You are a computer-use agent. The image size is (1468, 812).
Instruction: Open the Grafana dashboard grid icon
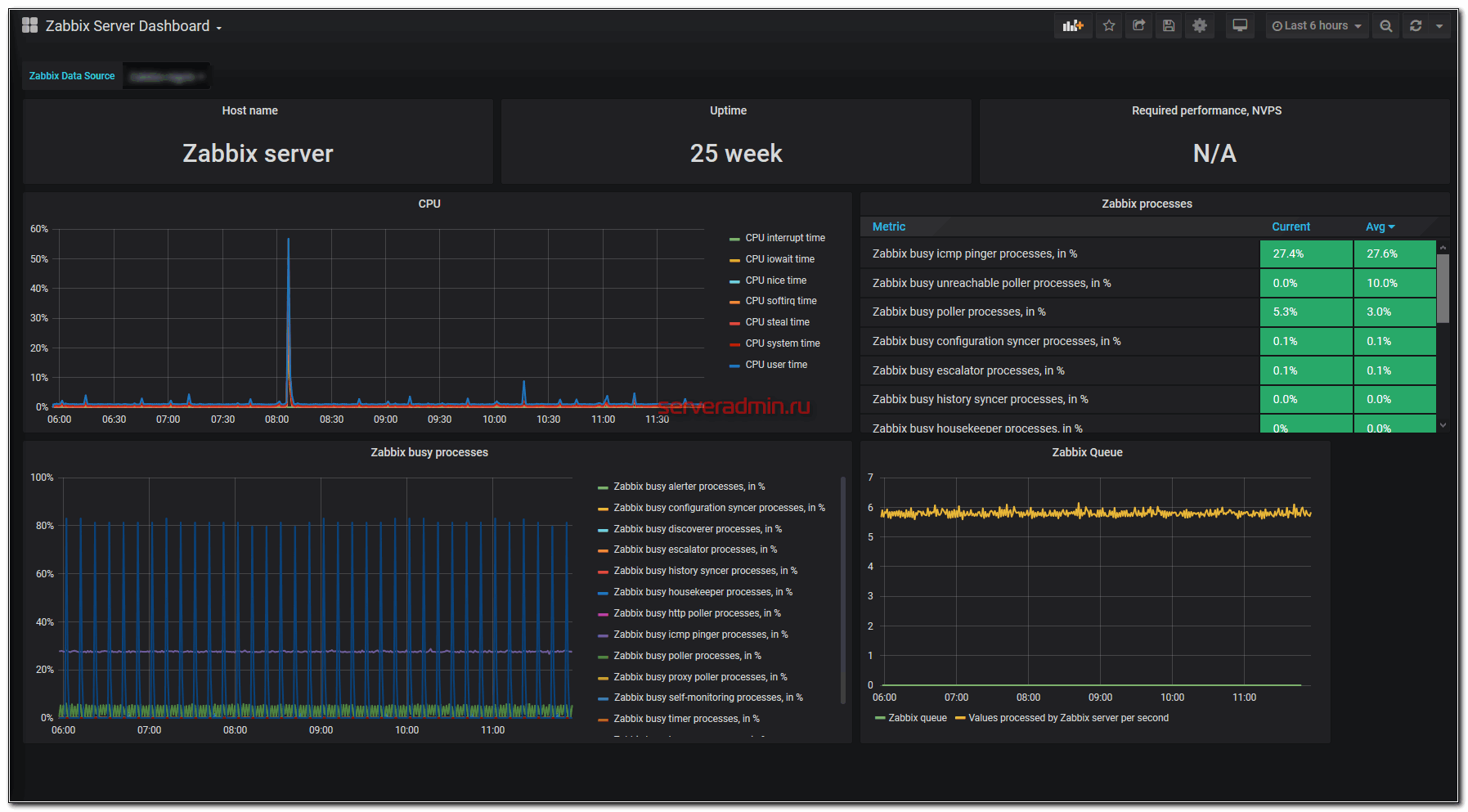[x=30, y=25]
